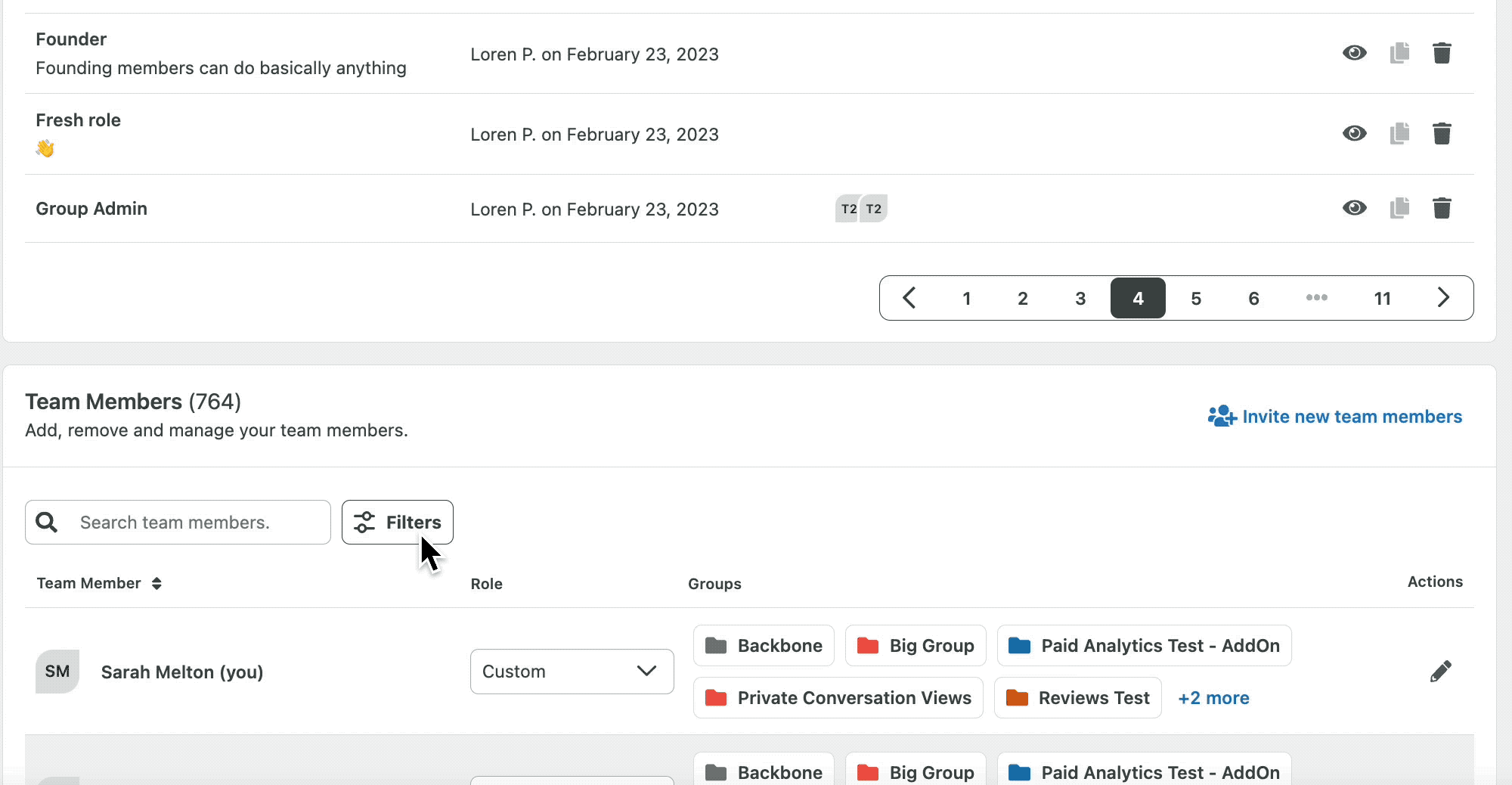Duplicate the Group Admin role
This screenshot has width=1512, height=785.
(1399, 208)
